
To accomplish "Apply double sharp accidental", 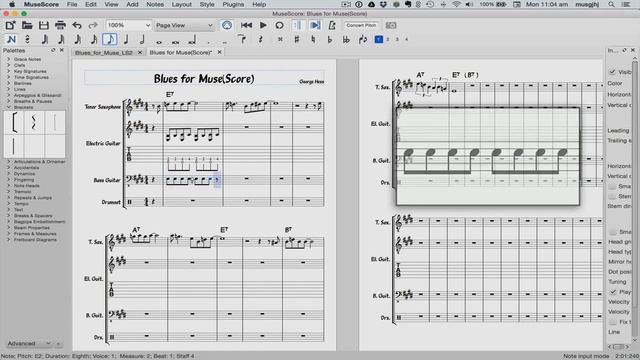I will click(x=280, y=40).
